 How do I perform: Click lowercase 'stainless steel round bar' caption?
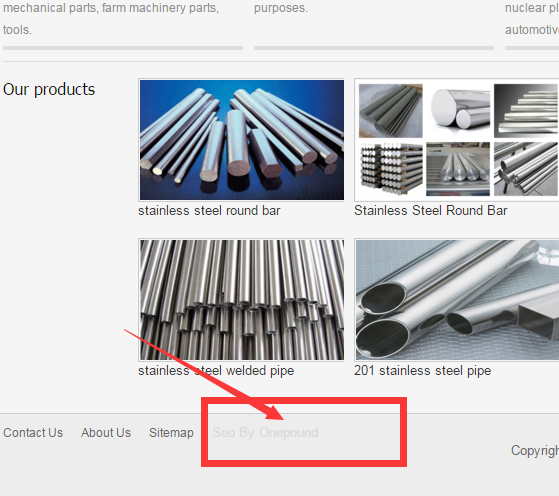(x=209, y=210)
